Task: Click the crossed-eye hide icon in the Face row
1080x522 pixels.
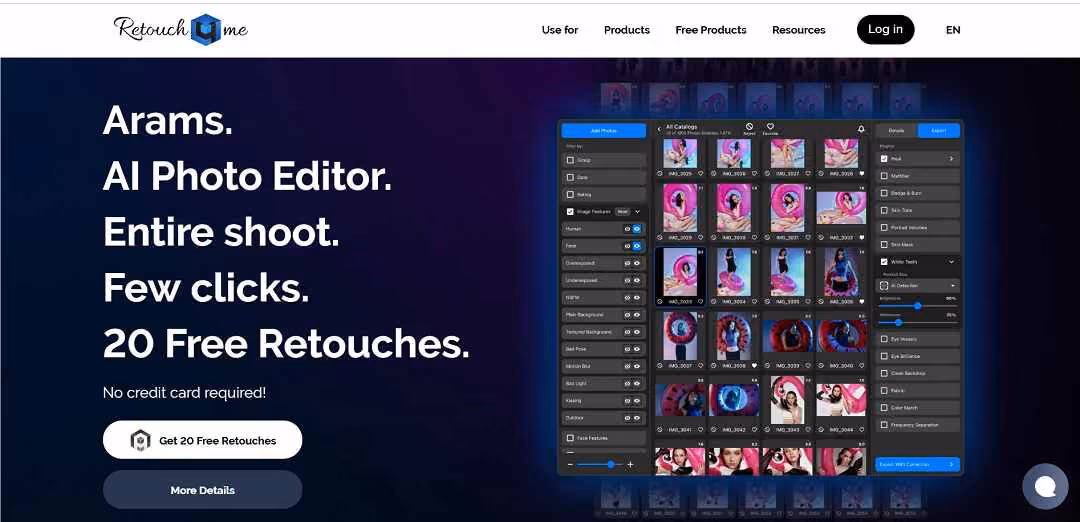Action: pos(627,246)
